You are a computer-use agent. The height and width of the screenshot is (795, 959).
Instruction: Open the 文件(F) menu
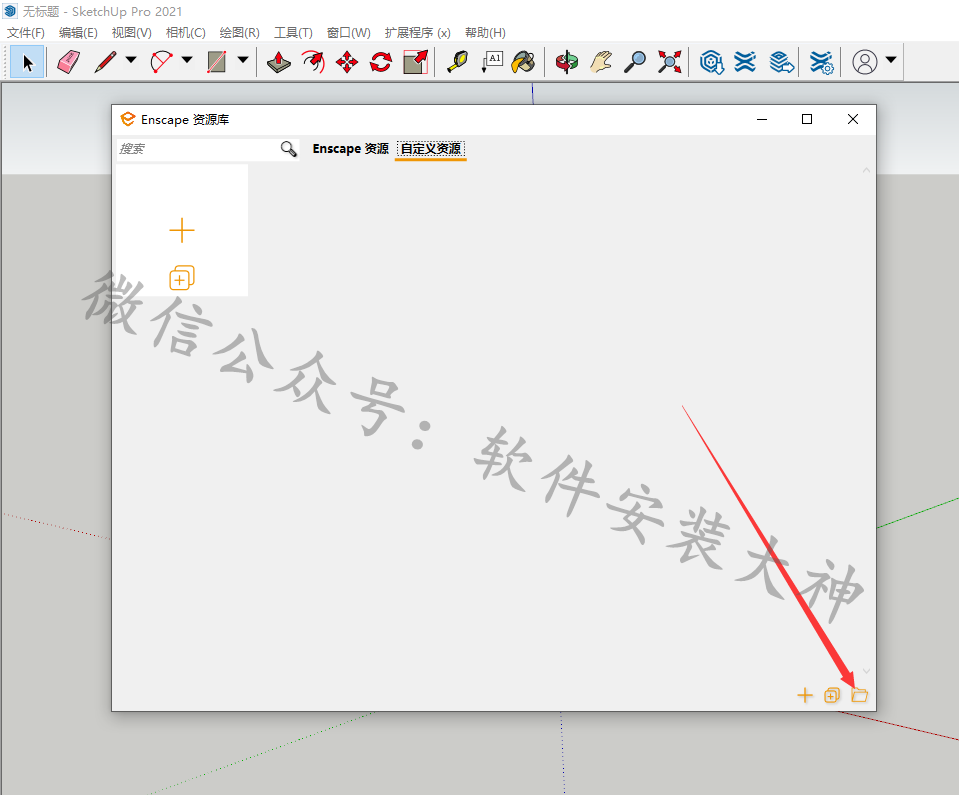click(x=26, y=32)
